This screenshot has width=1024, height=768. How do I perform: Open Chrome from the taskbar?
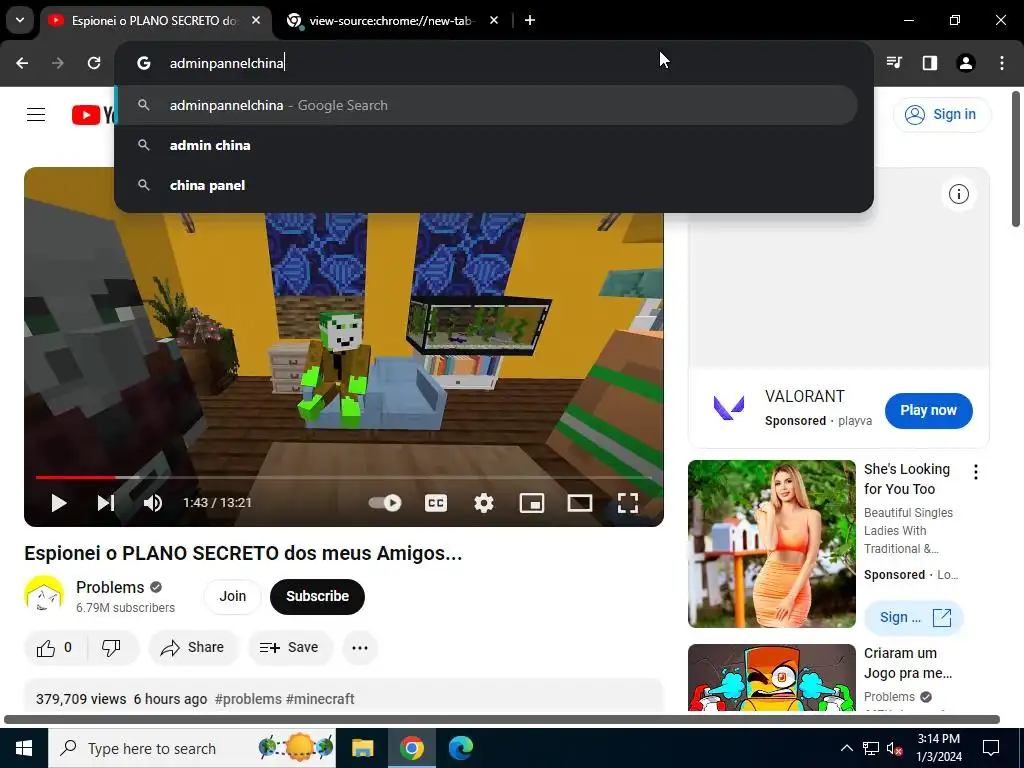click(411, 748)
